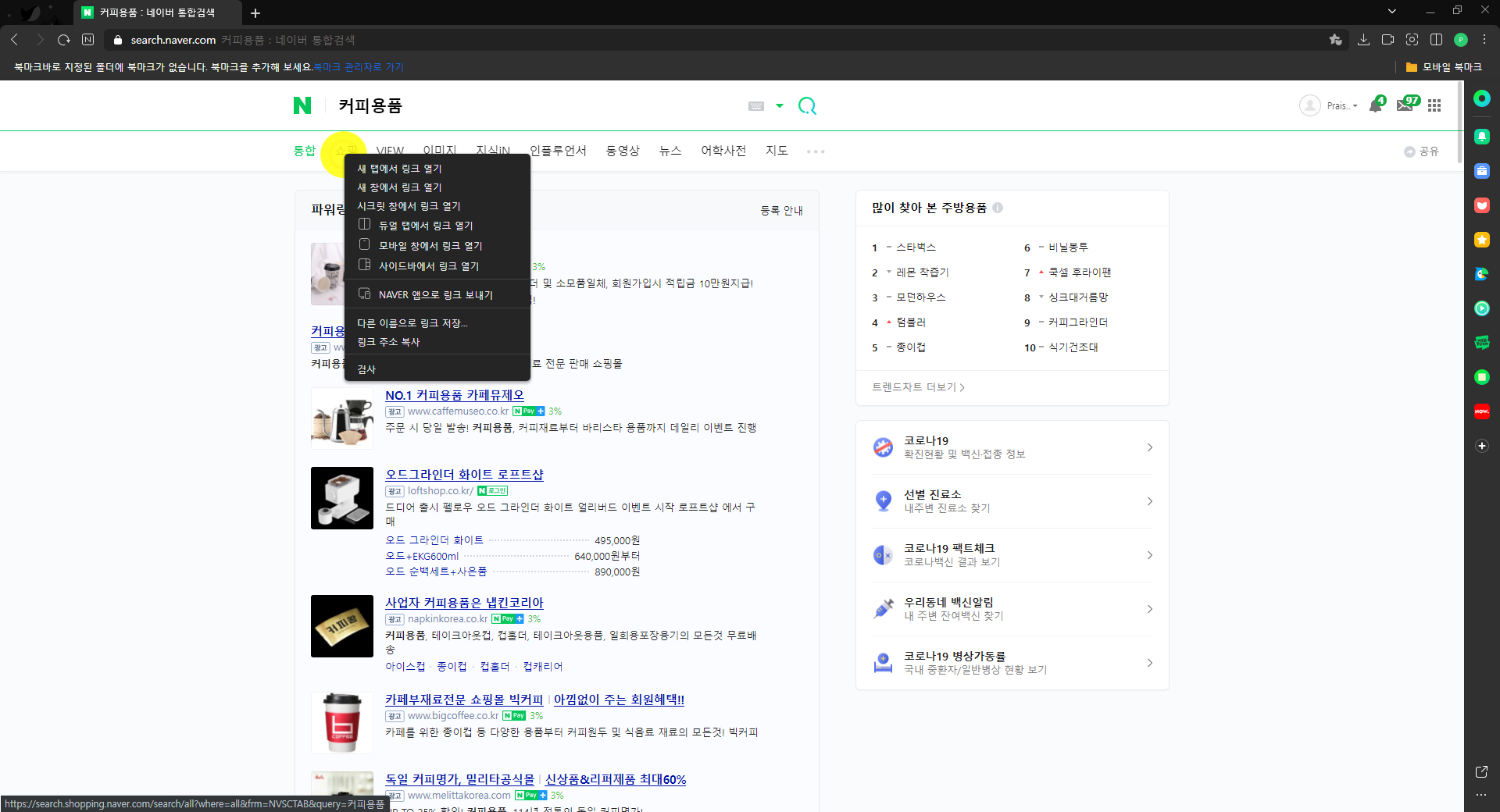
Task: Expand '트렌드차트 더보기' link
Action: point(918,387)
